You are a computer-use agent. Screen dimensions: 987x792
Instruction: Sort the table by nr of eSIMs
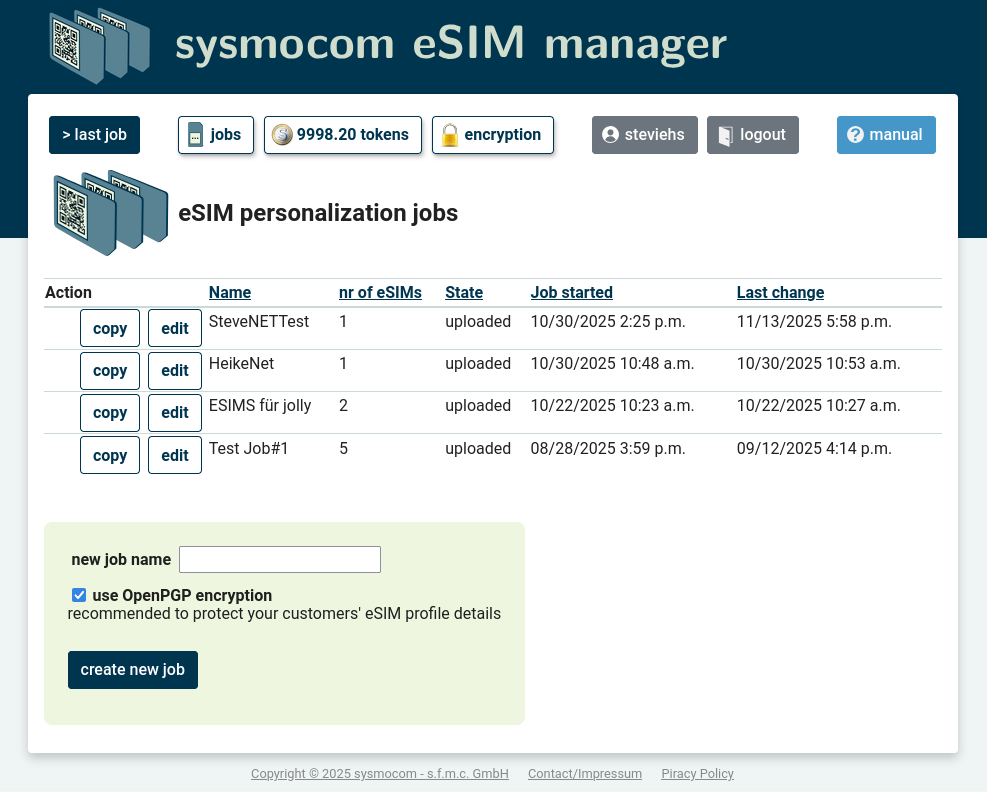tap(380, 292)
